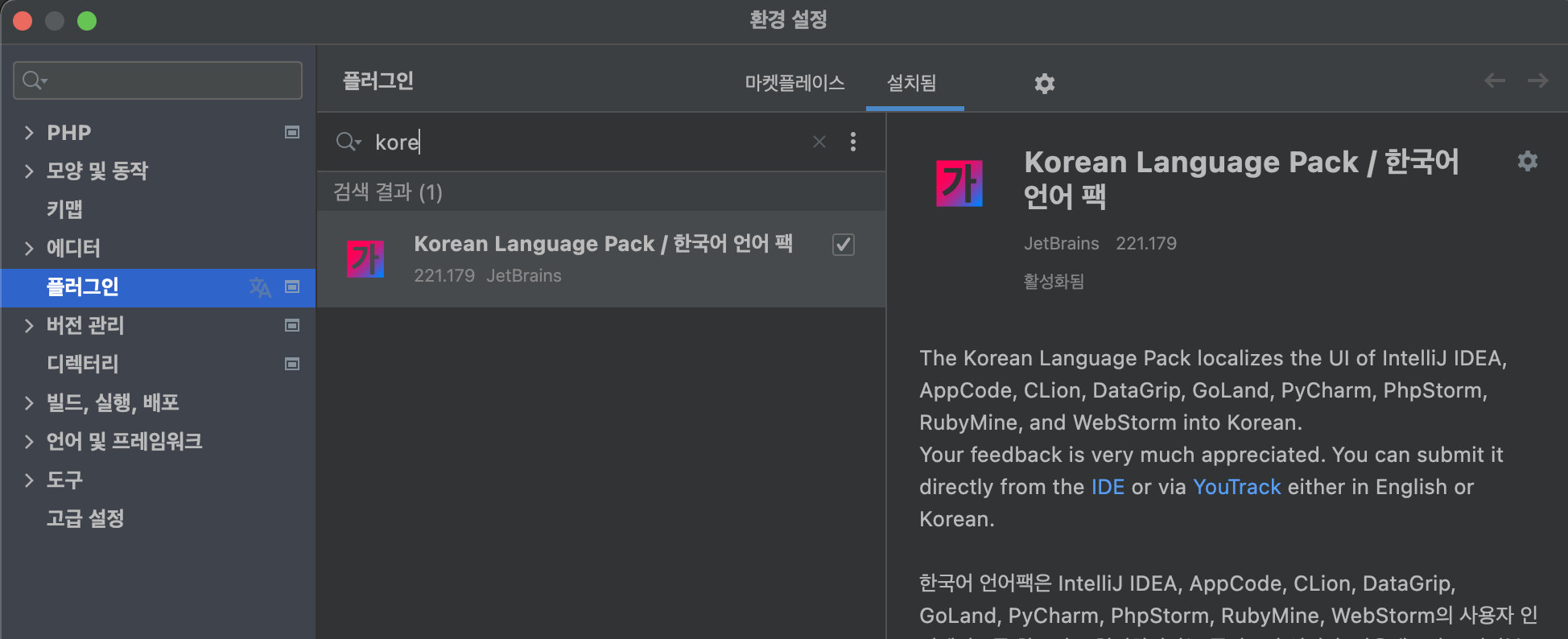Expand the 버전 관리 node
The height and width of the screenshot is (639, 1568).
29,325
